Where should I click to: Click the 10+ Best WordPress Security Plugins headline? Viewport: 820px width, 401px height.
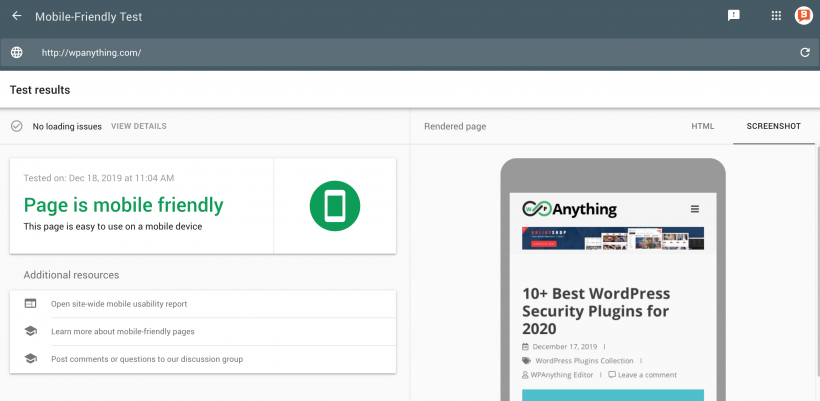click(596, 311)
